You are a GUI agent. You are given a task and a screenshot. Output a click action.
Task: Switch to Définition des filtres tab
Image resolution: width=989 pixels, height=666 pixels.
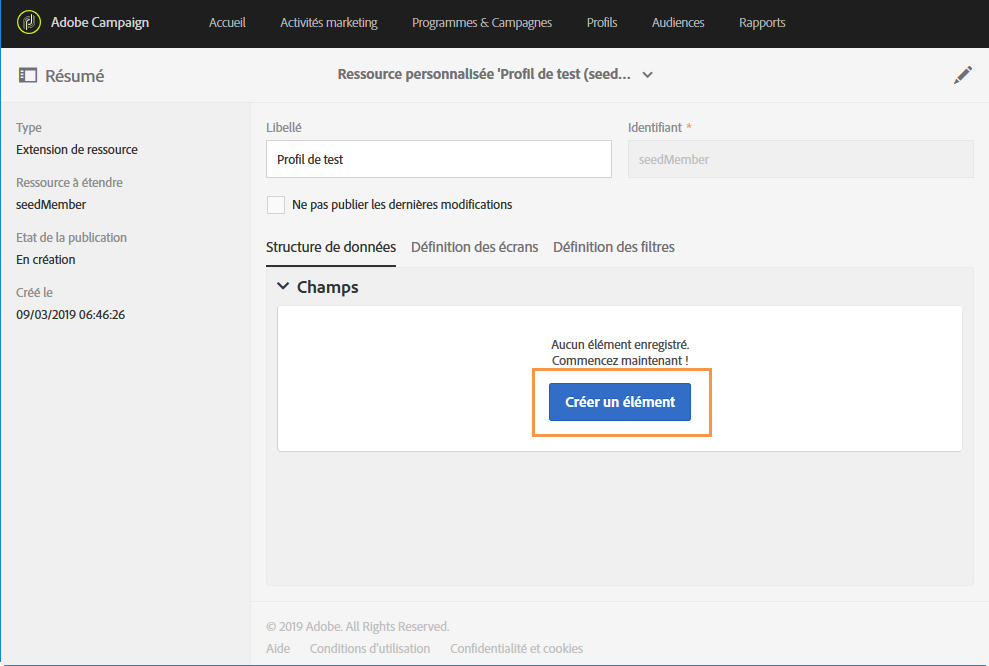coord(614,247)
